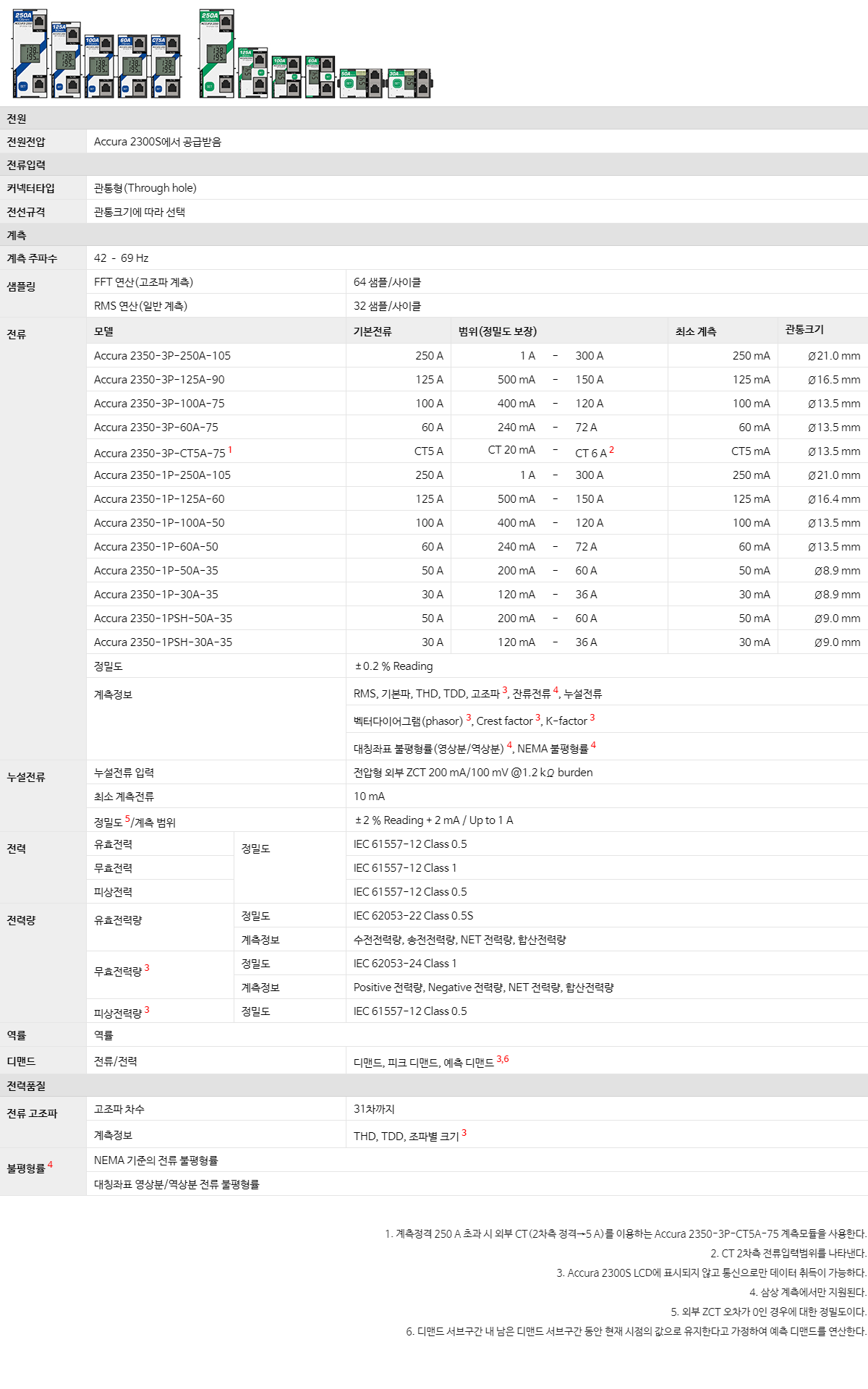Image resolution: width=868 pixels, height=1389 pixels.
Task: Click the 'NEMA 기준의 전류 불평형률' row
Action: click(477, 1160)
